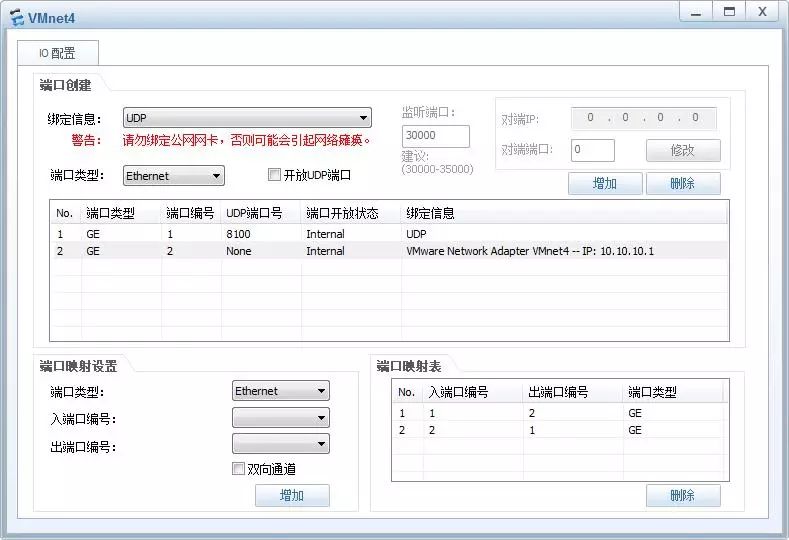The width and height of the screenshot is (789, 540).
Task: Click 删除 button in 端口创建 section
Action: pos(683,183)
